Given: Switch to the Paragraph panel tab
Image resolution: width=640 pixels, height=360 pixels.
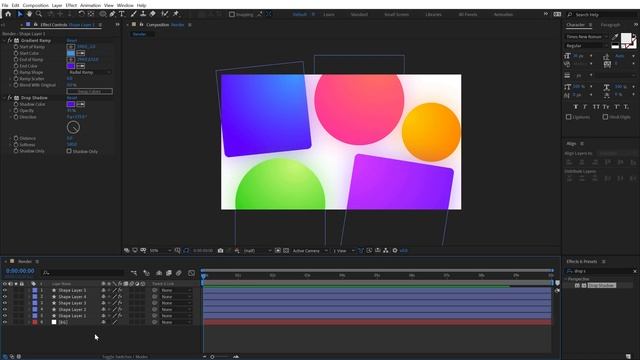Looking at the screenshot, I should point(610,25).
